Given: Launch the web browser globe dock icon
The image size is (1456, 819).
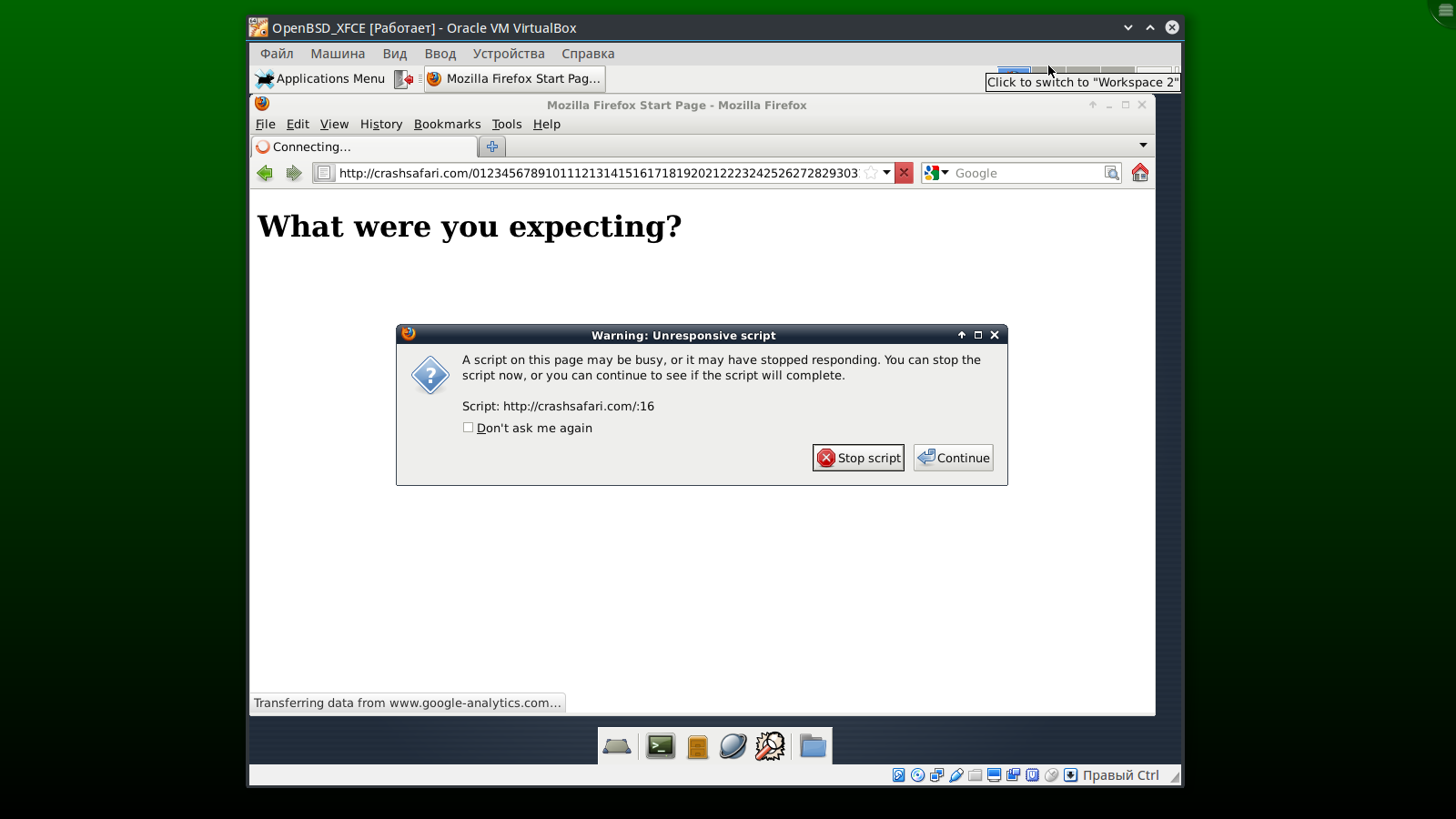Looking at the screenshot, I should click(x=733, y=746).
